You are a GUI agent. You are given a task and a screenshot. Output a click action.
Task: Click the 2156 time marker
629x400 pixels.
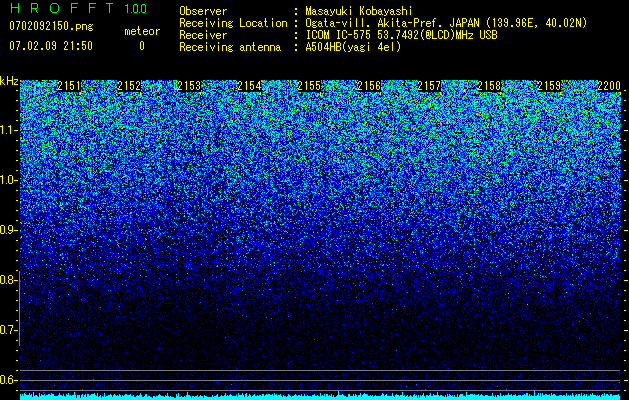point(369,86)
